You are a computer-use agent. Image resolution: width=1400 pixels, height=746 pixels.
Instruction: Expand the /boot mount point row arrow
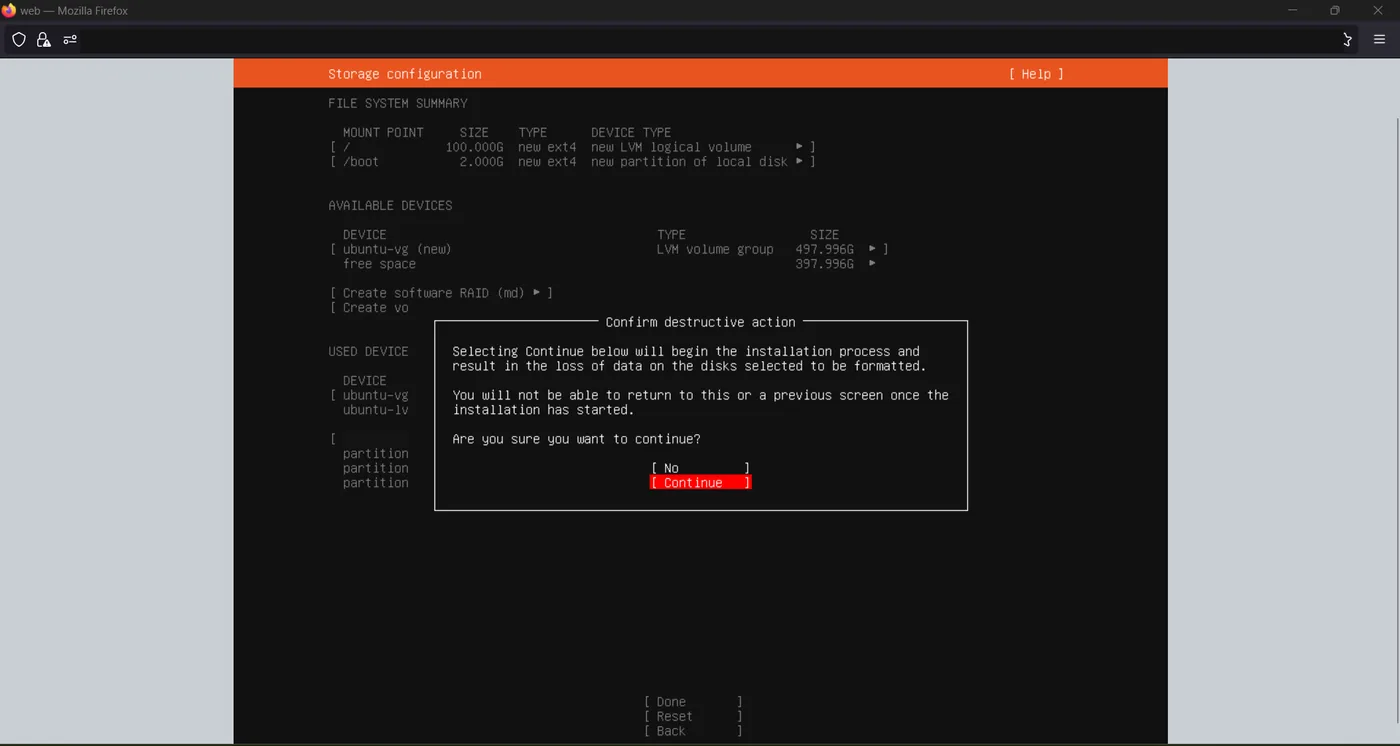point(800,161)
